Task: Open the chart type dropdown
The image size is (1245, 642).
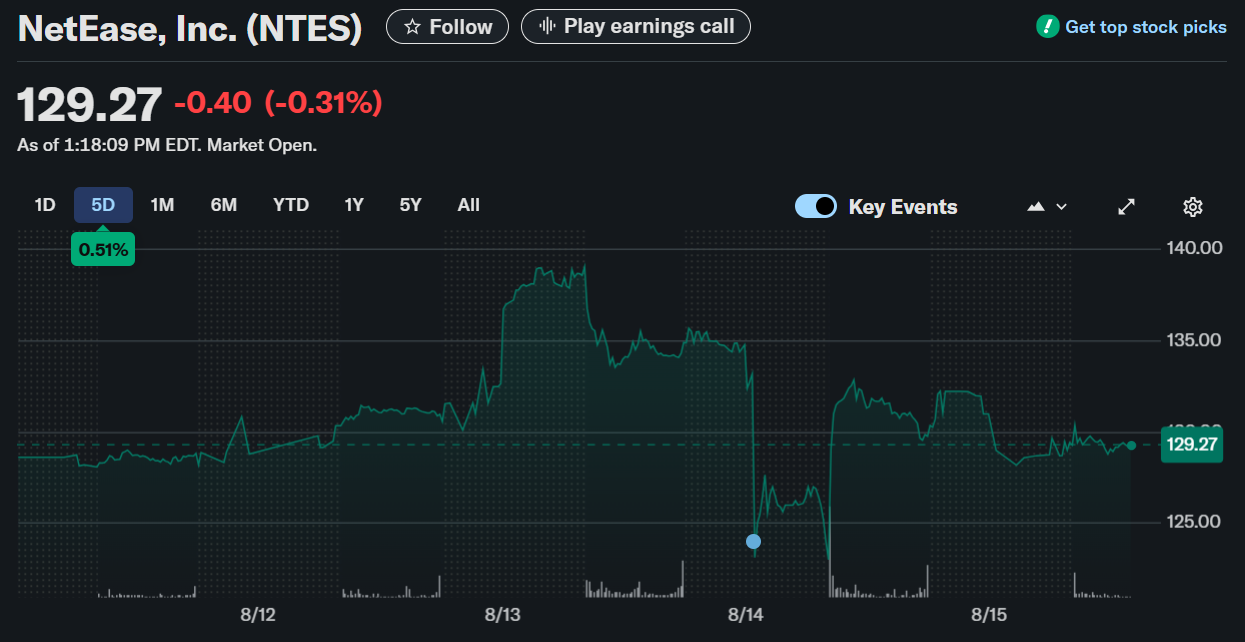Action: [1047, 206]
